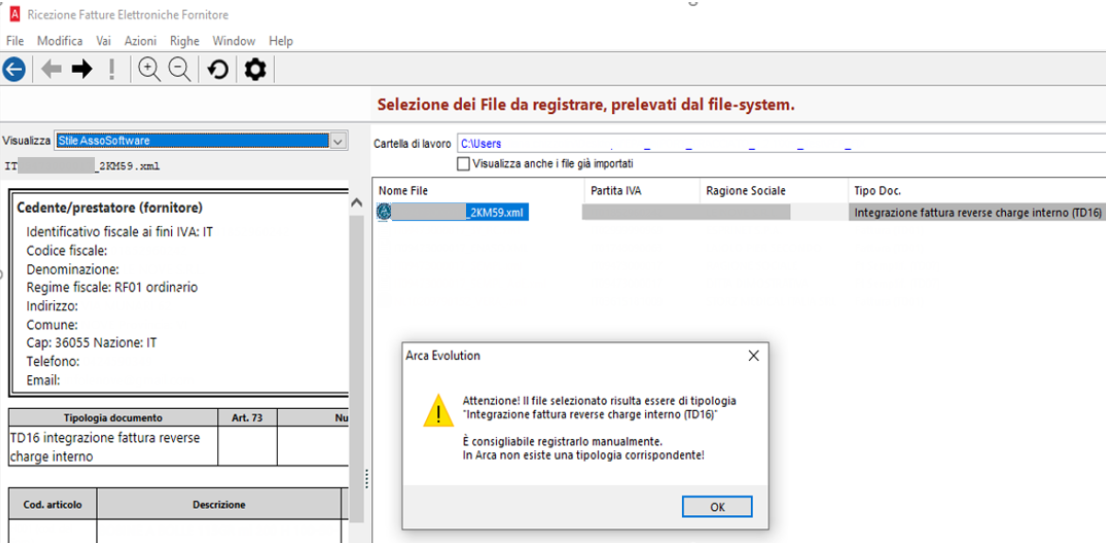Click Regime fiscale: RF01 ordinario text
This screenshot has height=545, width=1109.
click(112, 288)
